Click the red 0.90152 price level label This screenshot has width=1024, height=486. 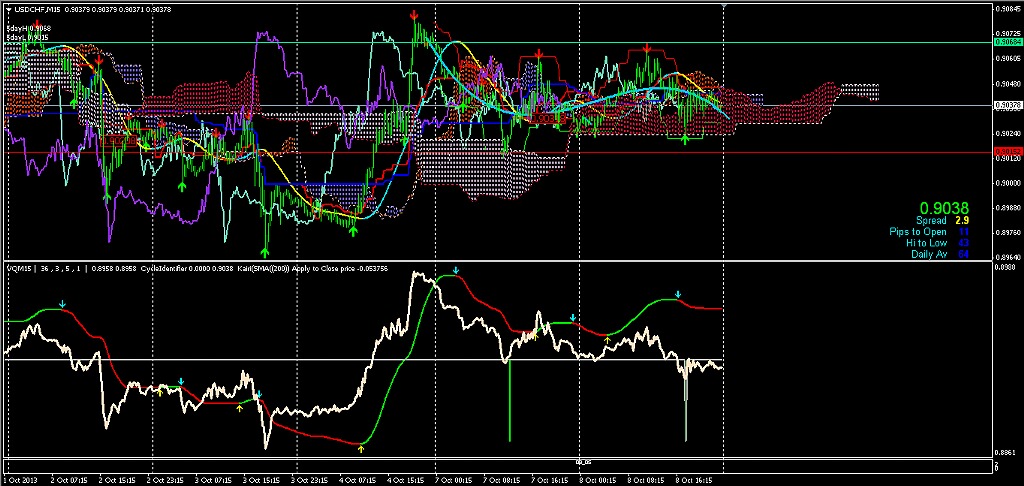pos(1008,152)
